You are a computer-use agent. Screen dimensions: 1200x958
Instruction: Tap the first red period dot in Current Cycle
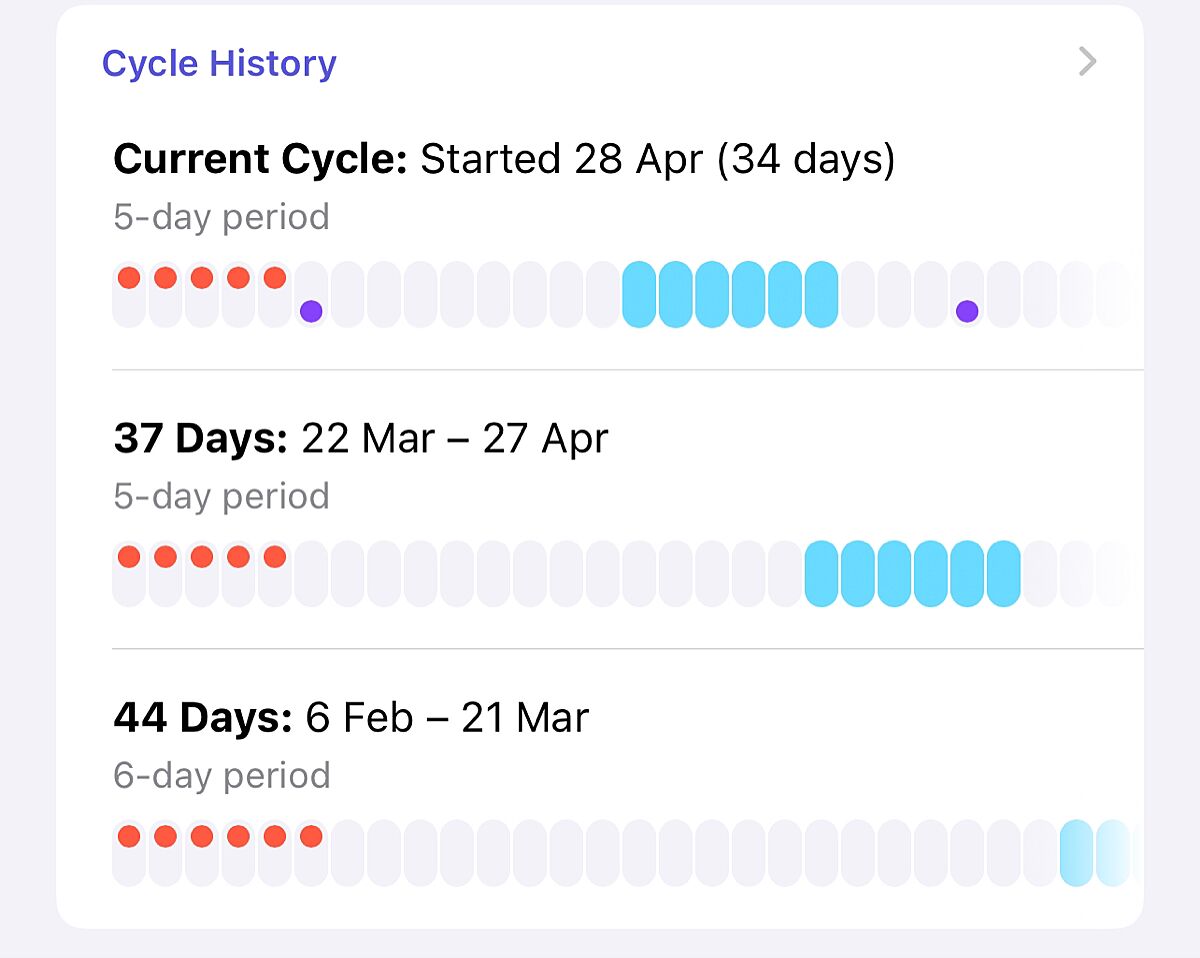click(x=129, y=278)
